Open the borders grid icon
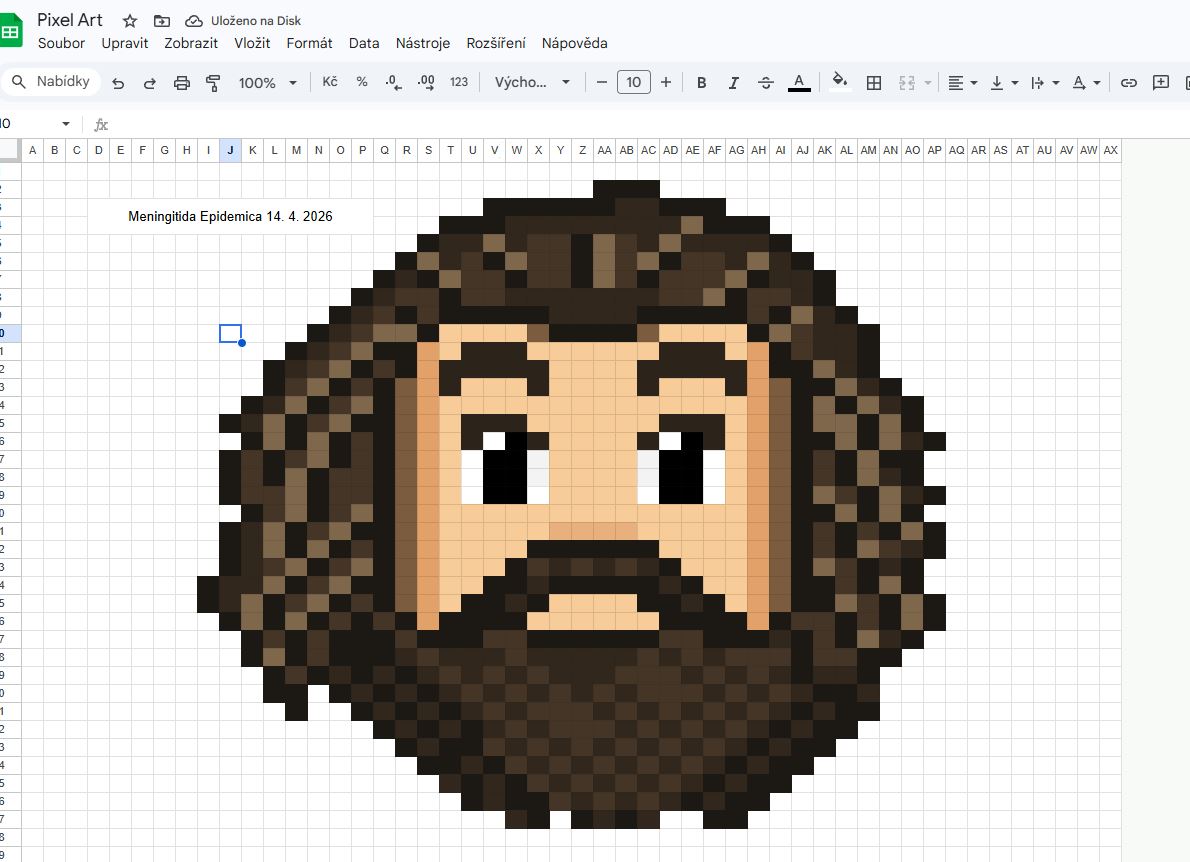1190x862 pixels. (x=873, y=83)
